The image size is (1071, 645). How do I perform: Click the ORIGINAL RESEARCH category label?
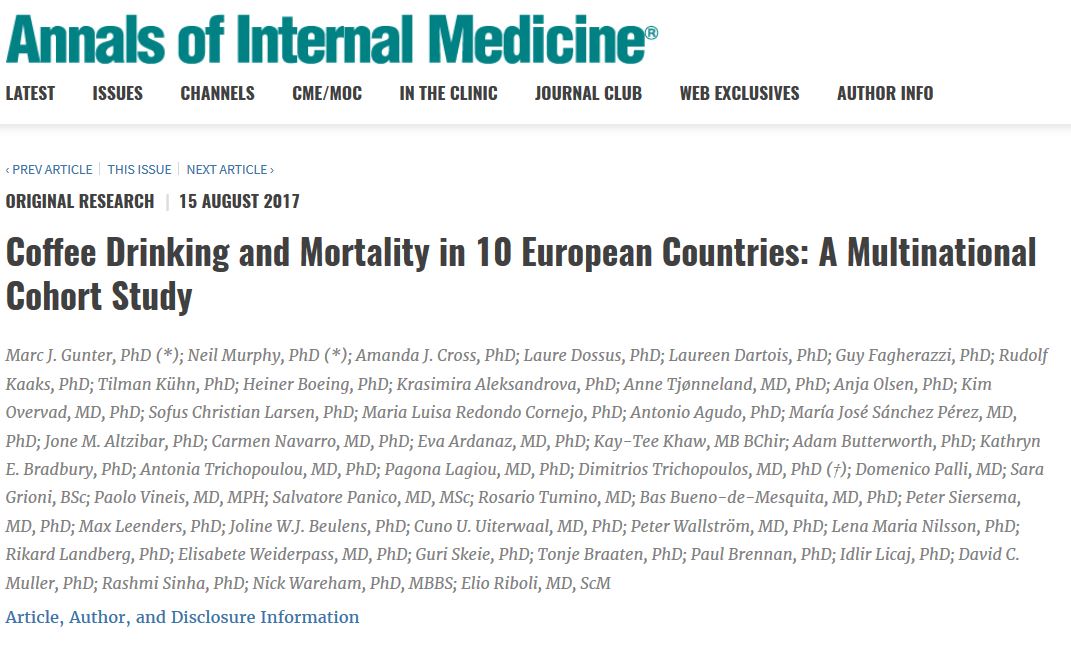(80, 201)
